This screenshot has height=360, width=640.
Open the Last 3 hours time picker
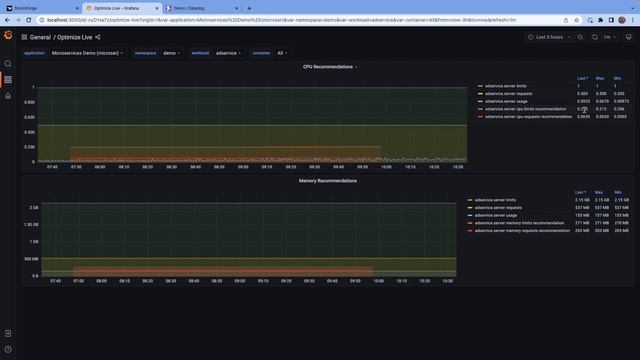pyautogui.click(x=549, y=37)
